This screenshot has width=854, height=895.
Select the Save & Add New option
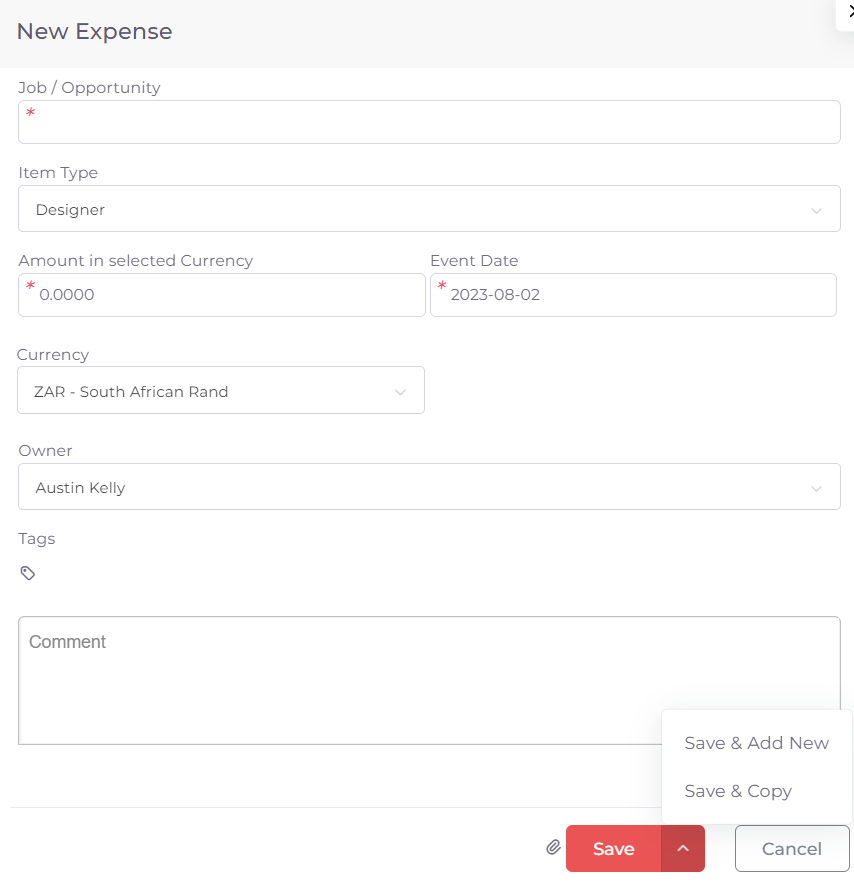pyautogui.click(x=756, y=743)
